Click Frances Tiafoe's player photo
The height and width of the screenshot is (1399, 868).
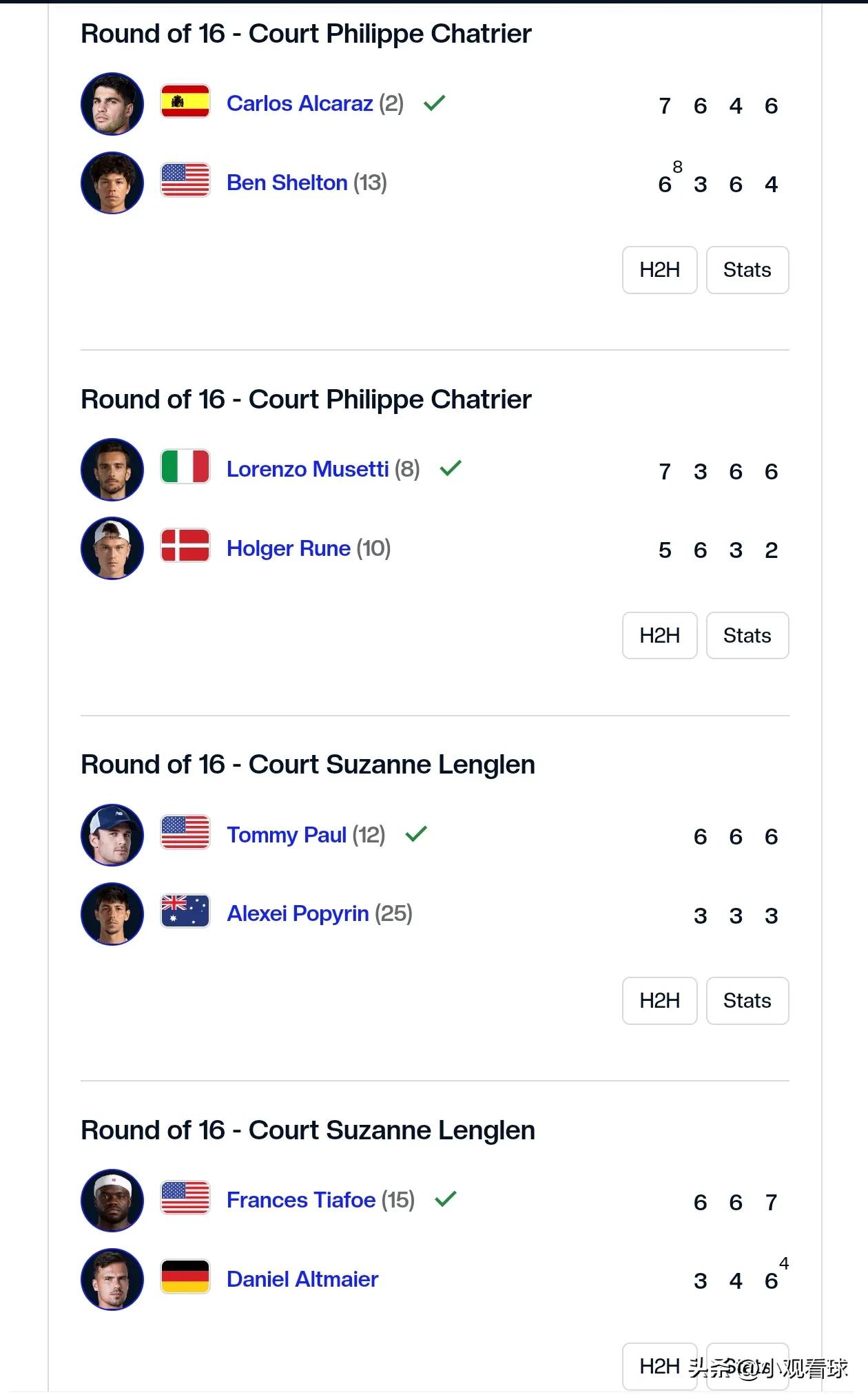[x=112, y=1200]
